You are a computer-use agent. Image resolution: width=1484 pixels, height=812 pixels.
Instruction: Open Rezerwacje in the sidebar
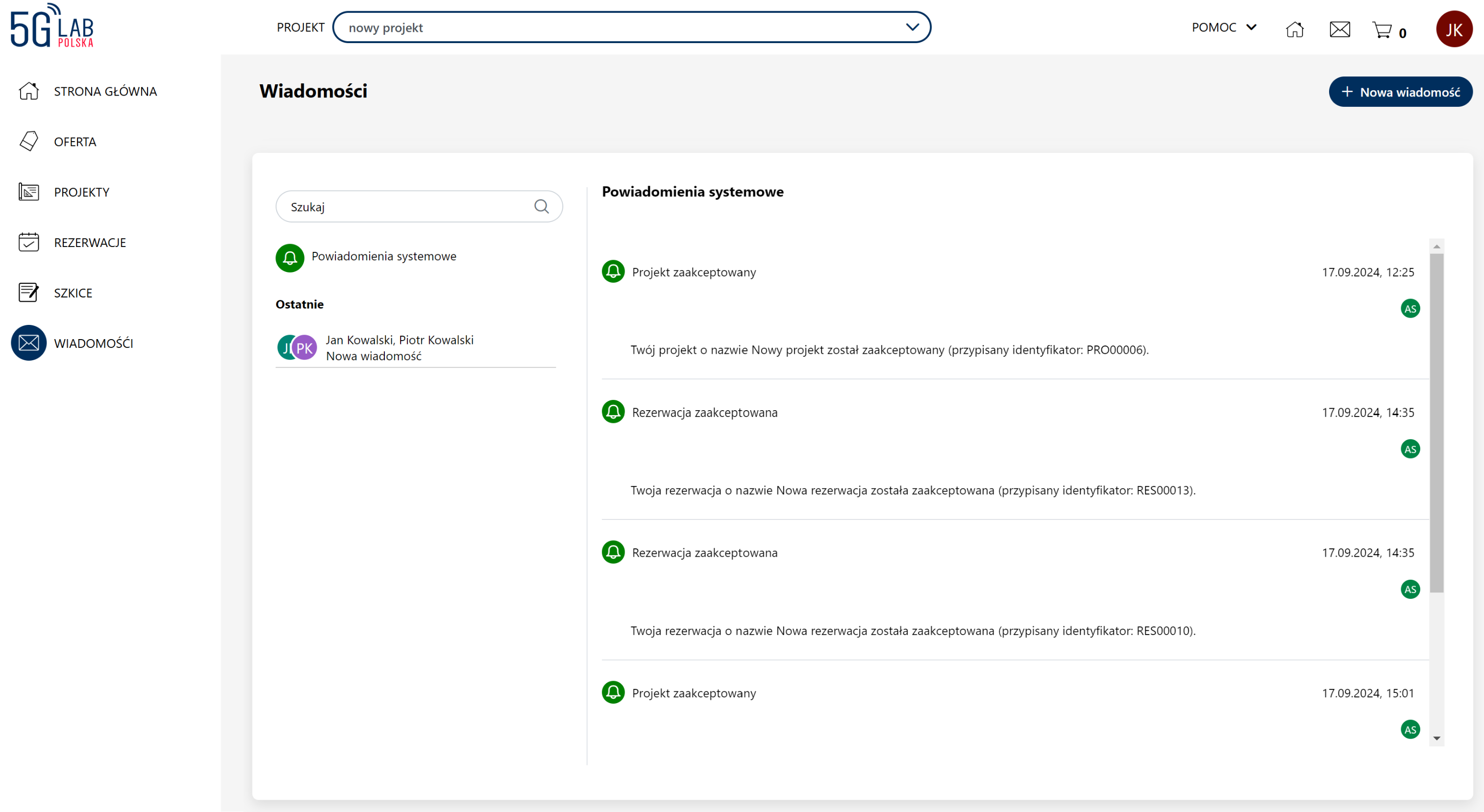(90, 243)
